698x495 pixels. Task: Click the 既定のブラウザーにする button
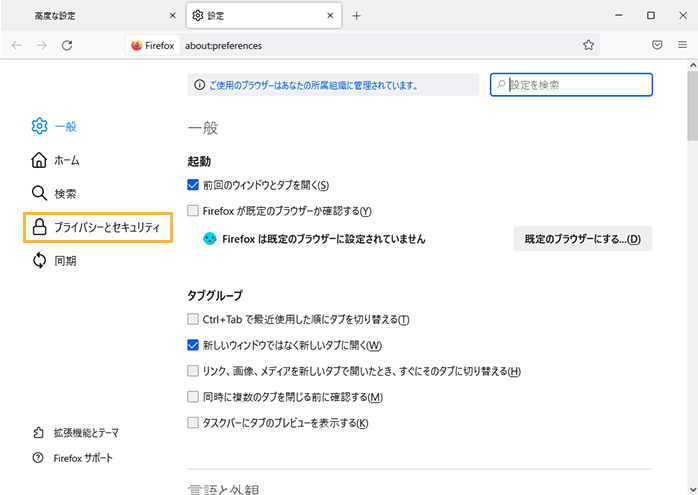(582, 239)
